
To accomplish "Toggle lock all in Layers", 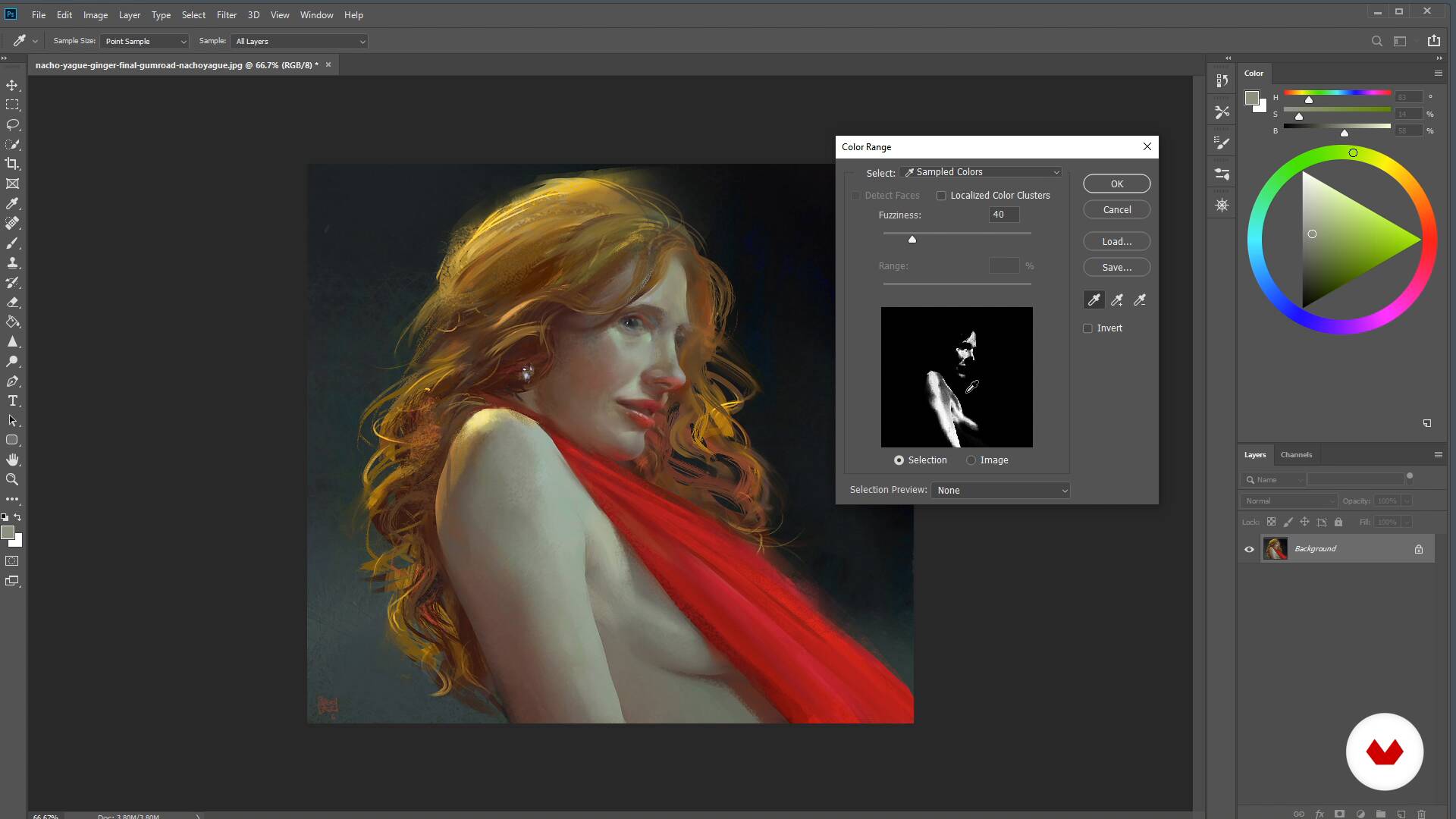I will click(1338, 522).
